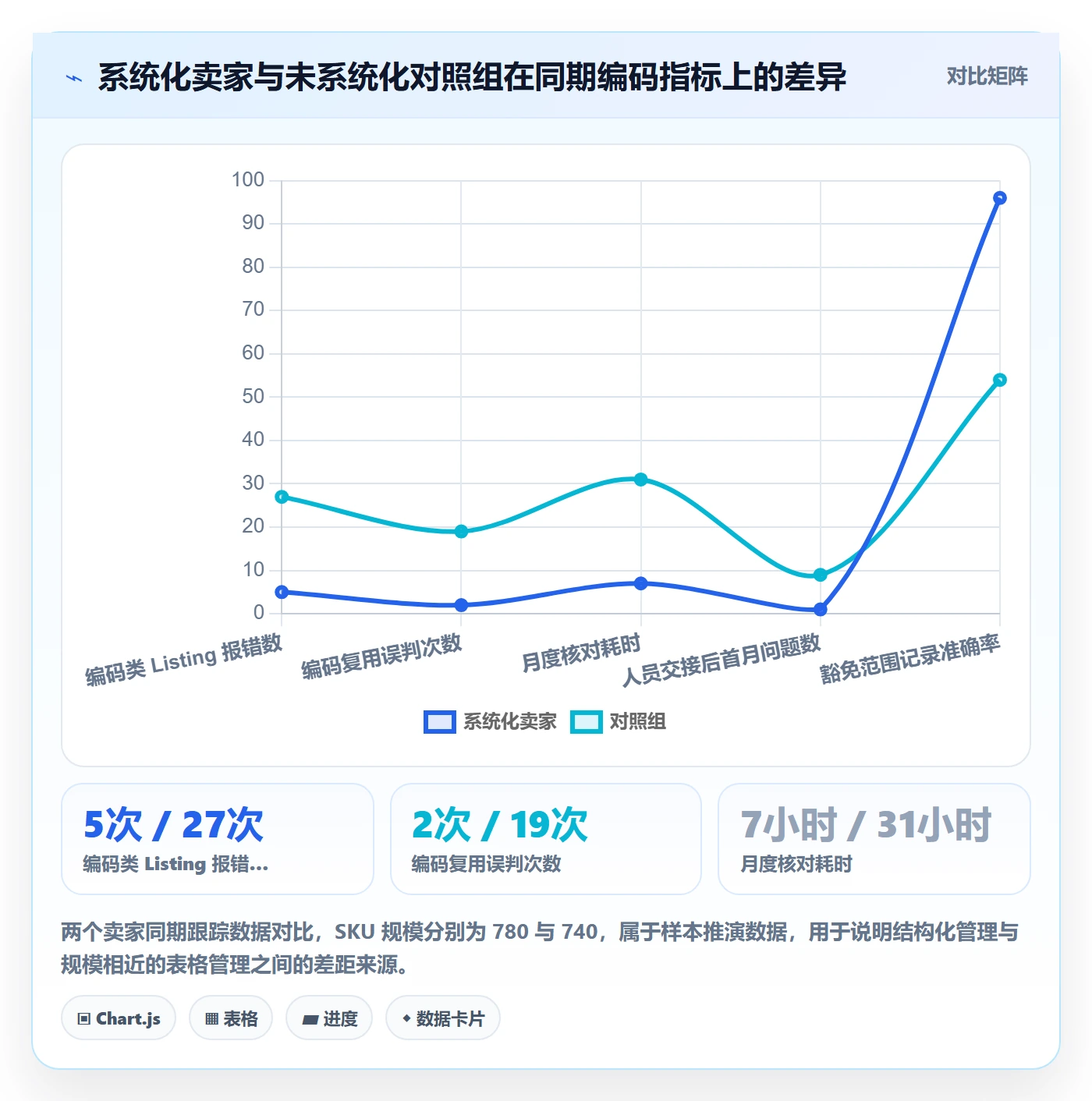Click the 对照组 point at 编码类 Listing 报错数

pyautogui.click(x=282, y=497)
